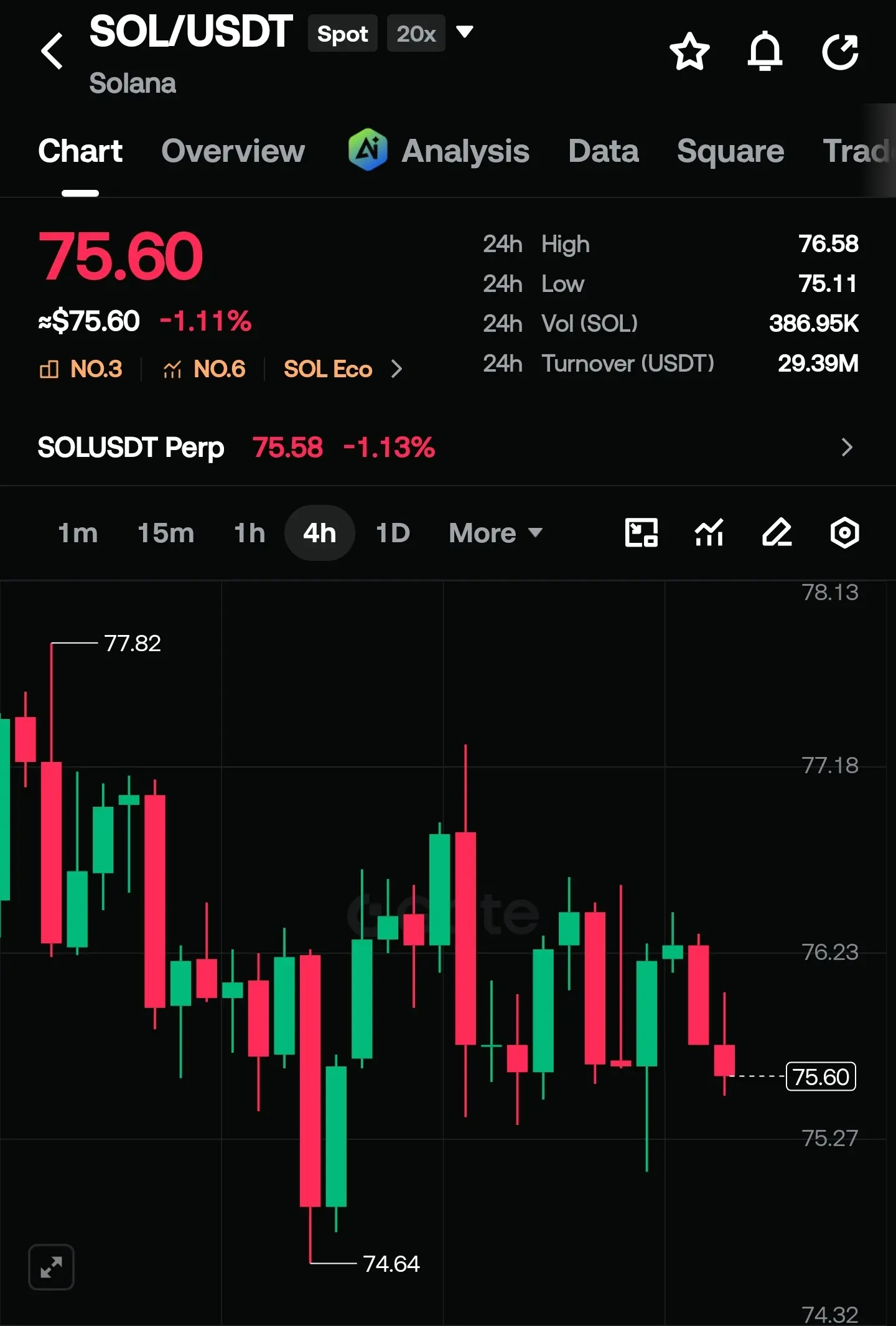Viewport: 896px width, 1326px height.
Task: Tap the Perp price 75.58
Action: click(x=287, y=447)
